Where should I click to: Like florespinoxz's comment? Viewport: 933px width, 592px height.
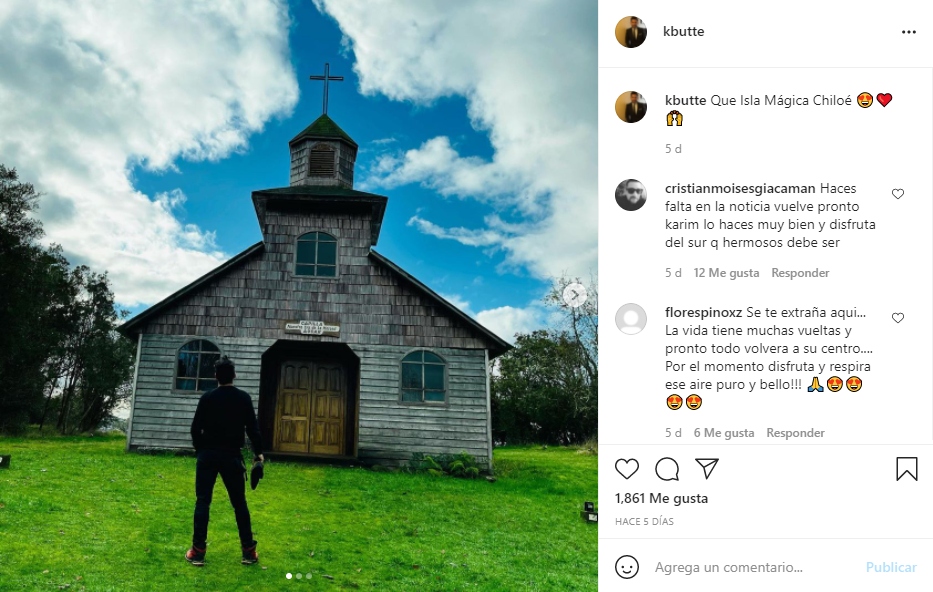pyautogui.click(x=897, y=318)
